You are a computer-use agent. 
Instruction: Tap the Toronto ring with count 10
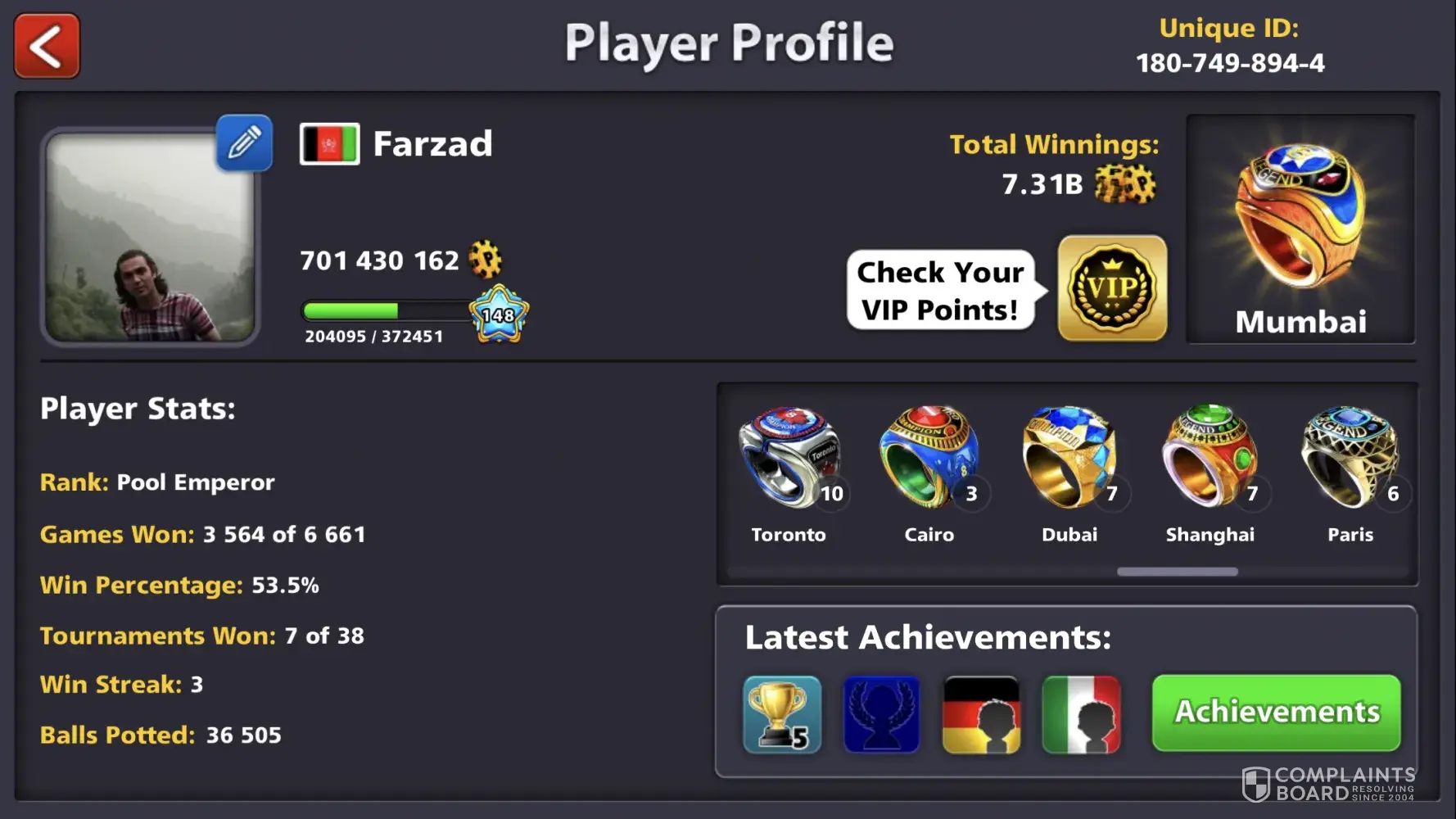790,457
